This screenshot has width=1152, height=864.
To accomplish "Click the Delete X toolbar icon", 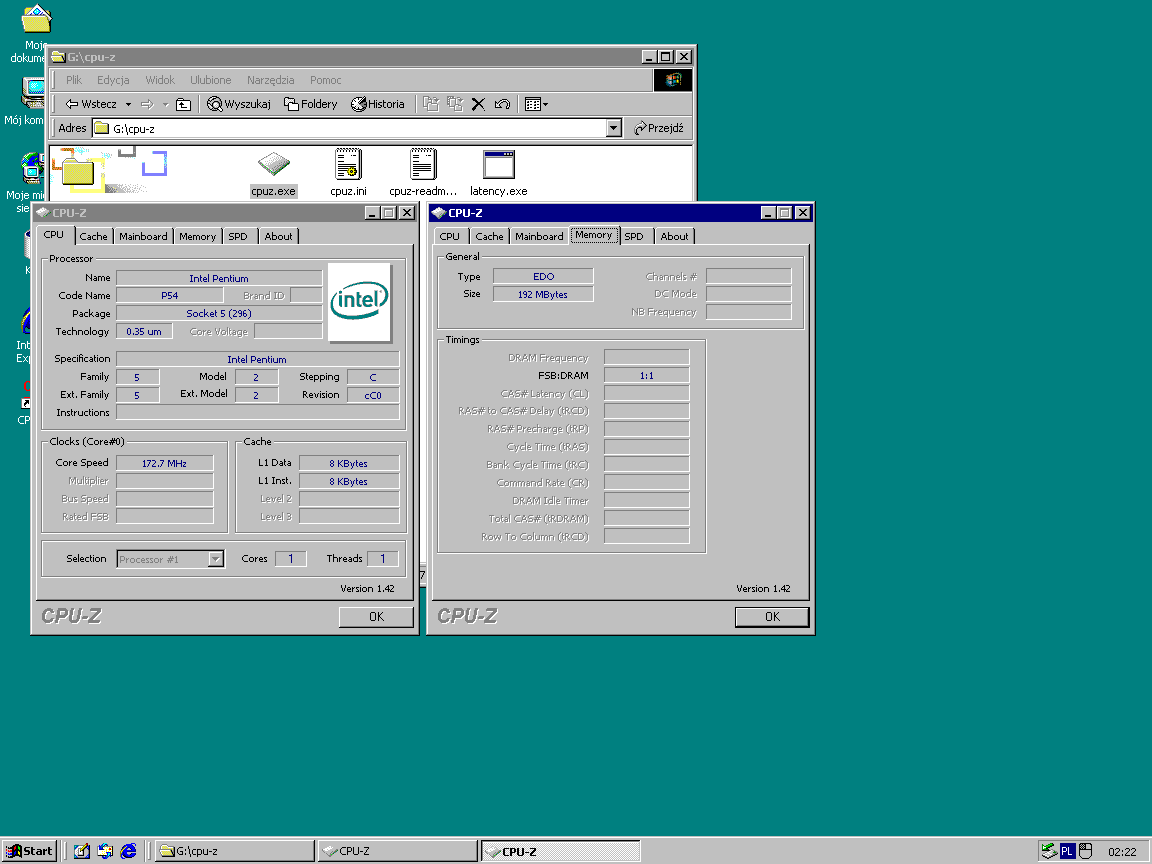I will [478, 104].
